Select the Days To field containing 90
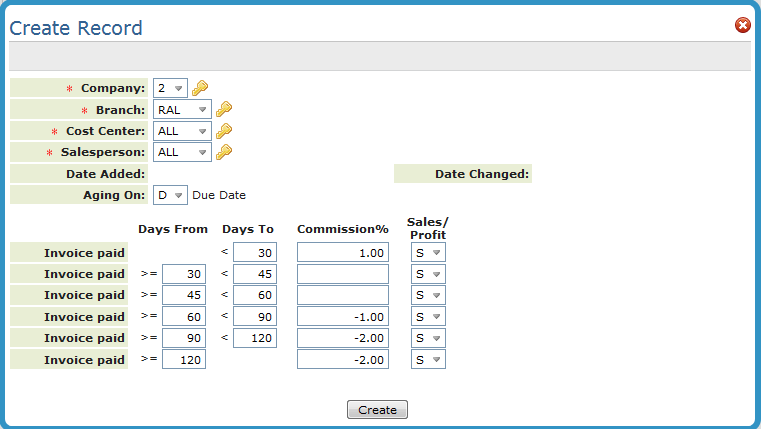Viewport: 761px width, 429px height. [255, 317]
